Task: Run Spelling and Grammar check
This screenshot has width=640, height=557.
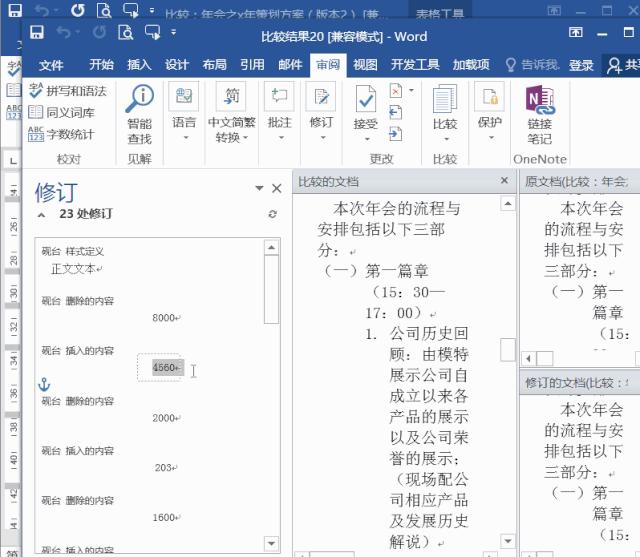Action: [x=68, y=91]
